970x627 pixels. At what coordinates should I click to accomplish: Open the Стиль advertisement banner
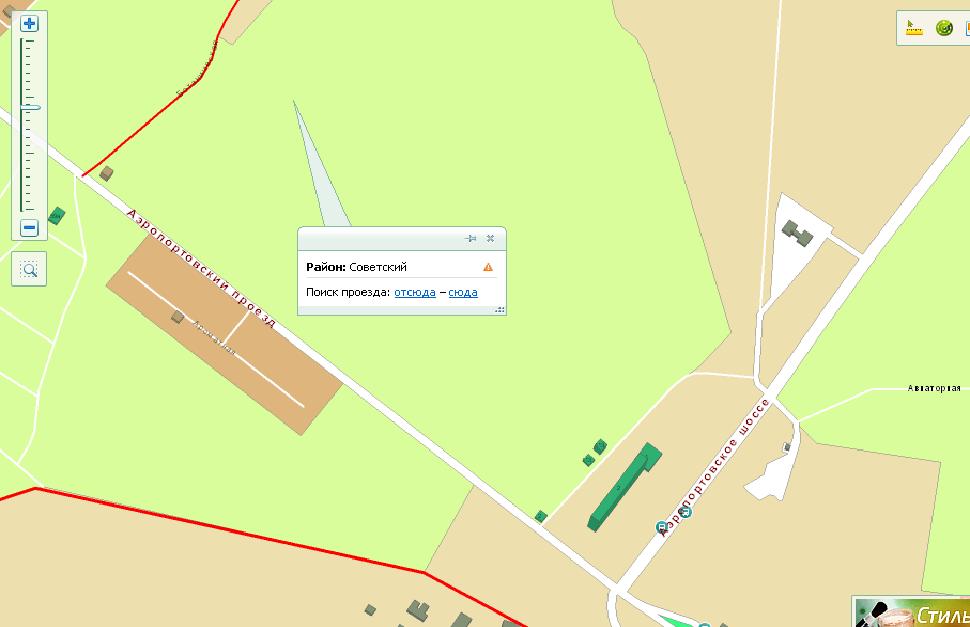click(x=911, y=612)
